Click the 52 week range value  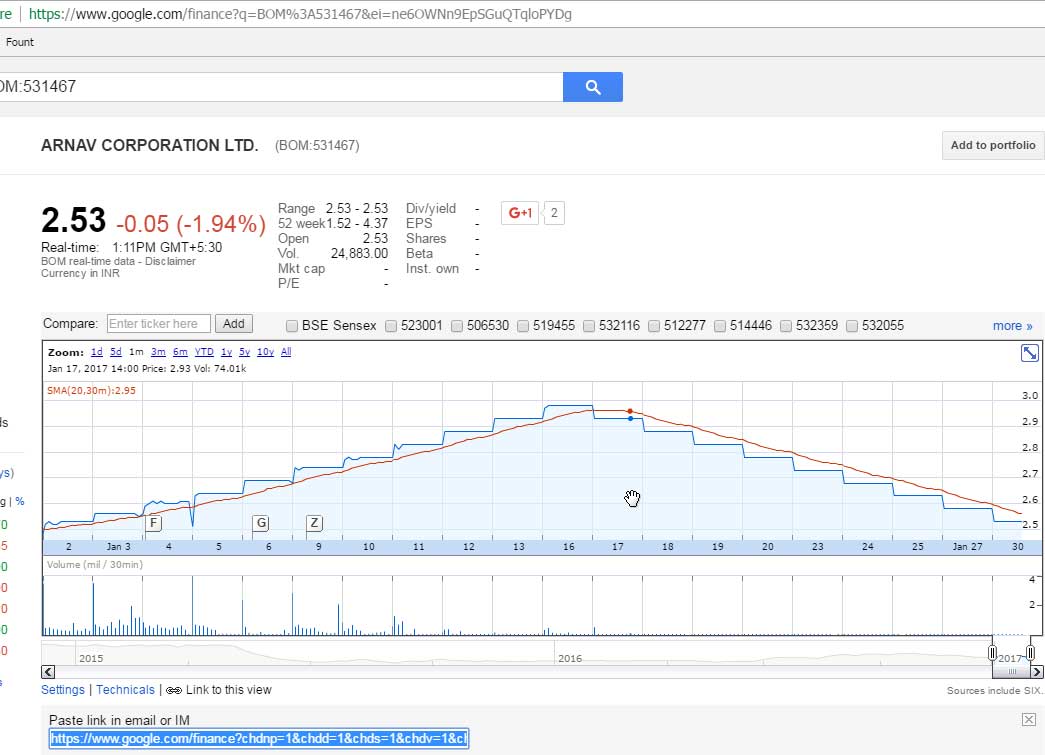click(x=357, y=223)
